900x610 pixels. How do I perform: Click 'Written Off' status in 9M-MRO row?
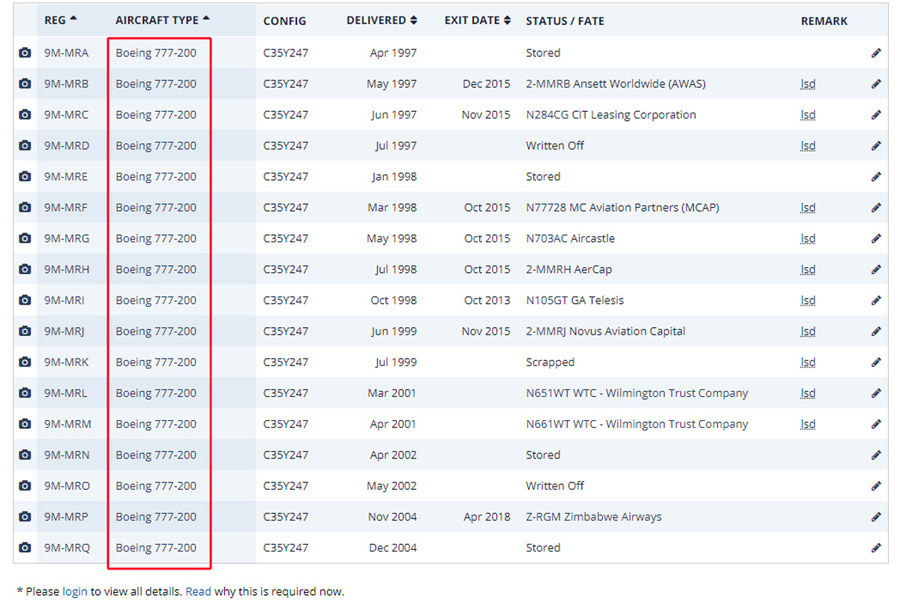pos(554,486)
